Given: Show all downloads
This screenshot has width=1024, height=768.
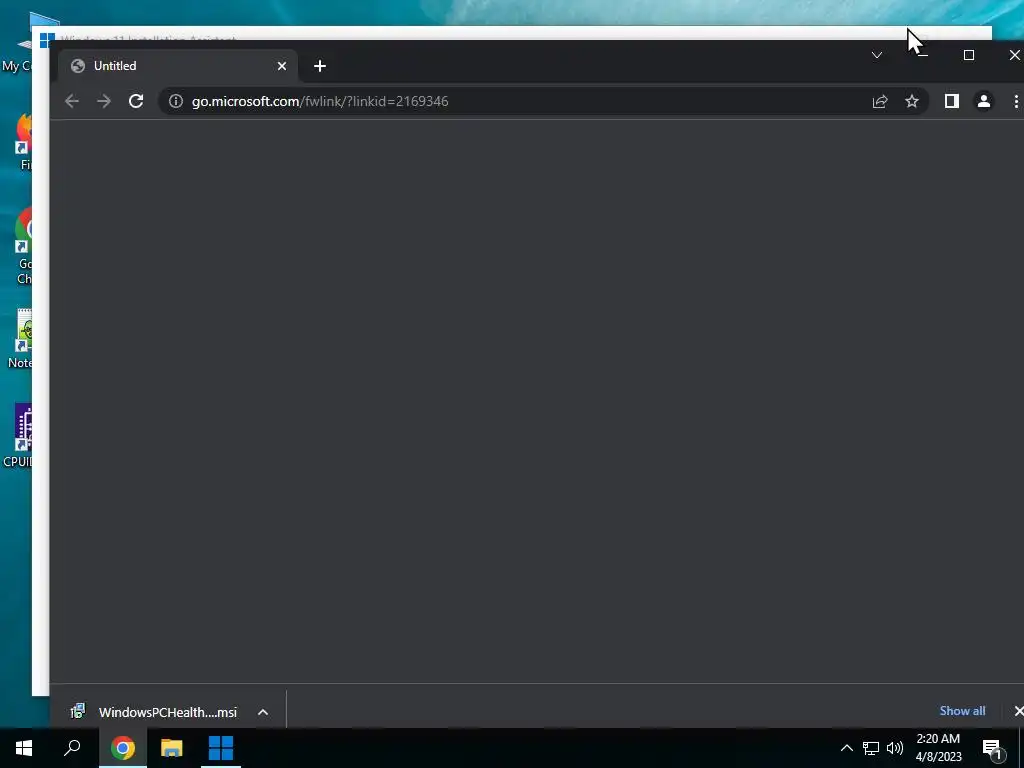Looking at the screenshot, I should click(x=962, y=711).
